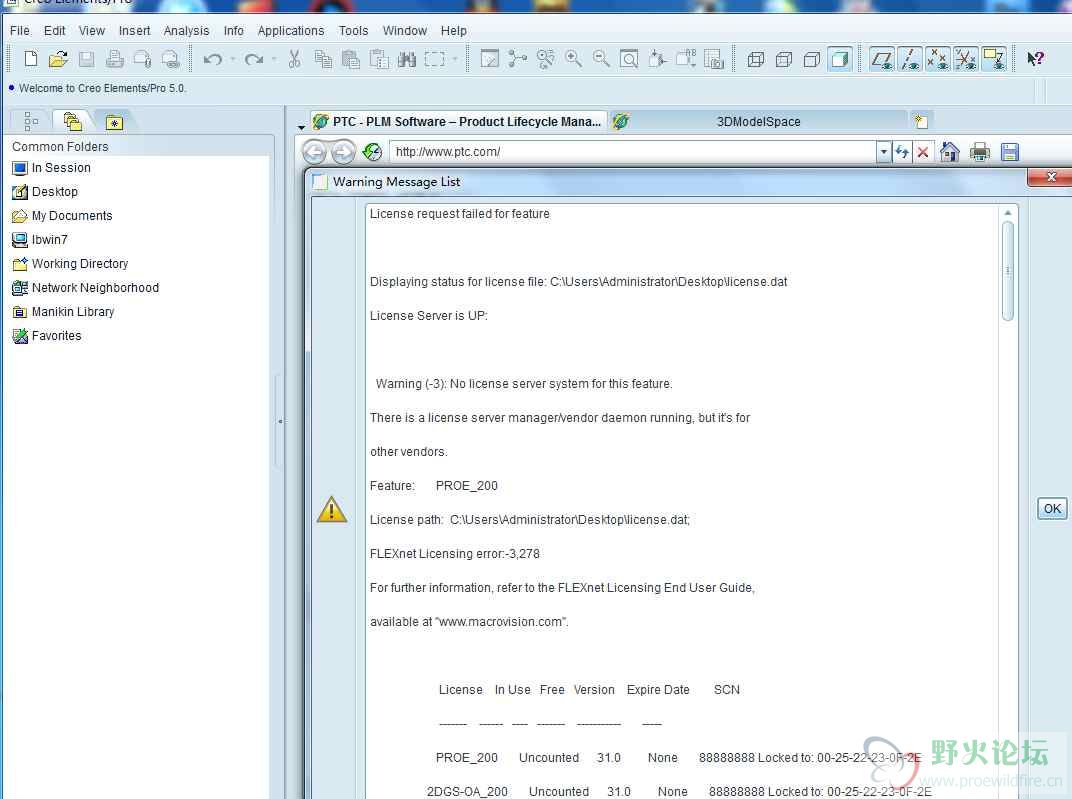Click the Redo arrow icon
Image resolution: width=1072 pixels, height=799 pixels.
point(254,59)
